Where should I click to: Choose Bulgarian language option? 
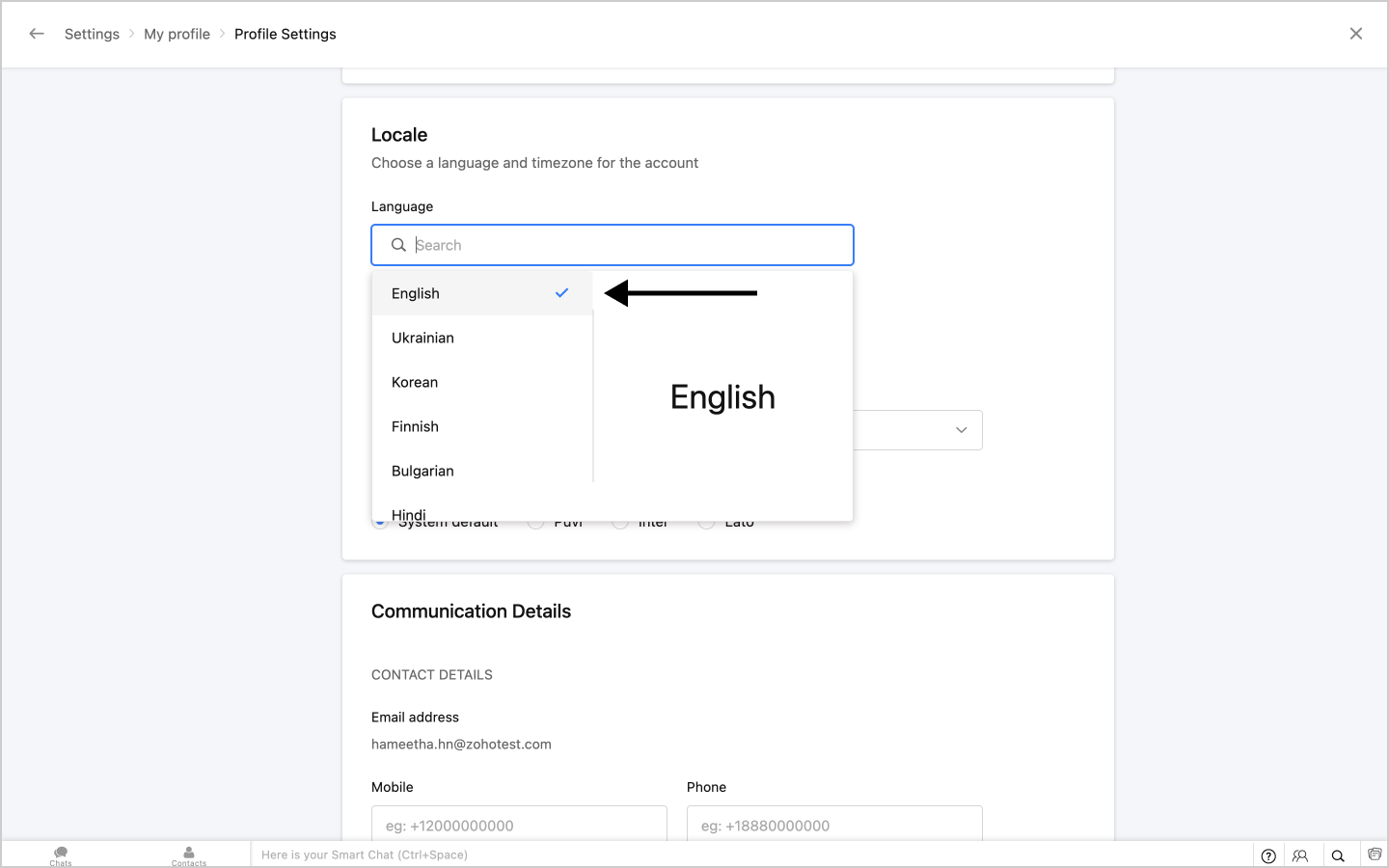[x=422, y=471]
